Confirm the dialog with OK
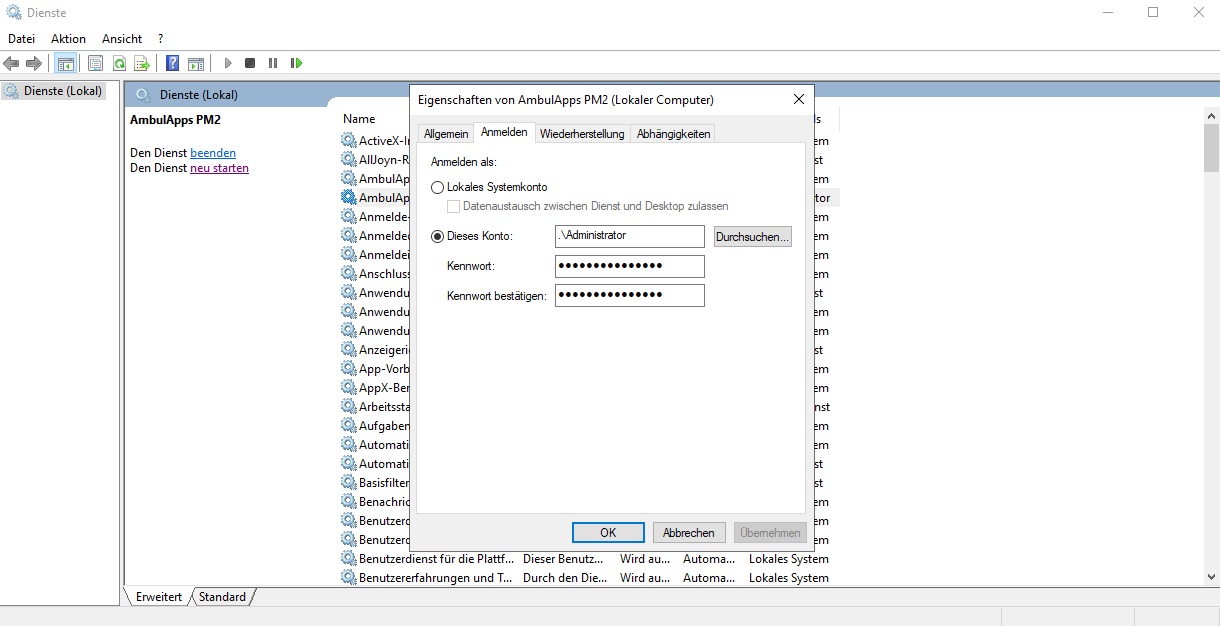 tap(608, 533)
